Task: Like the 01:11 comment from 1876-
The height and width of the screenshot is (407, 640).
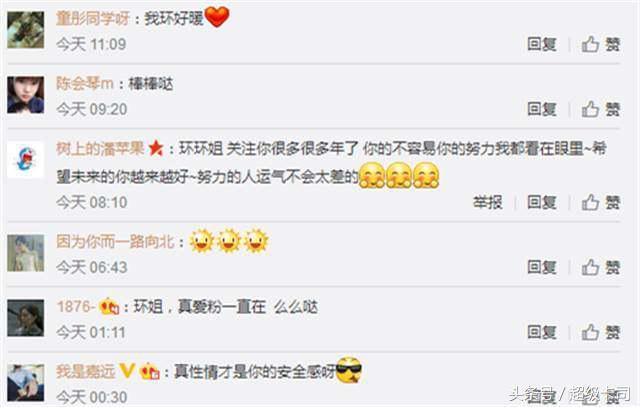Action: (601, 332)
